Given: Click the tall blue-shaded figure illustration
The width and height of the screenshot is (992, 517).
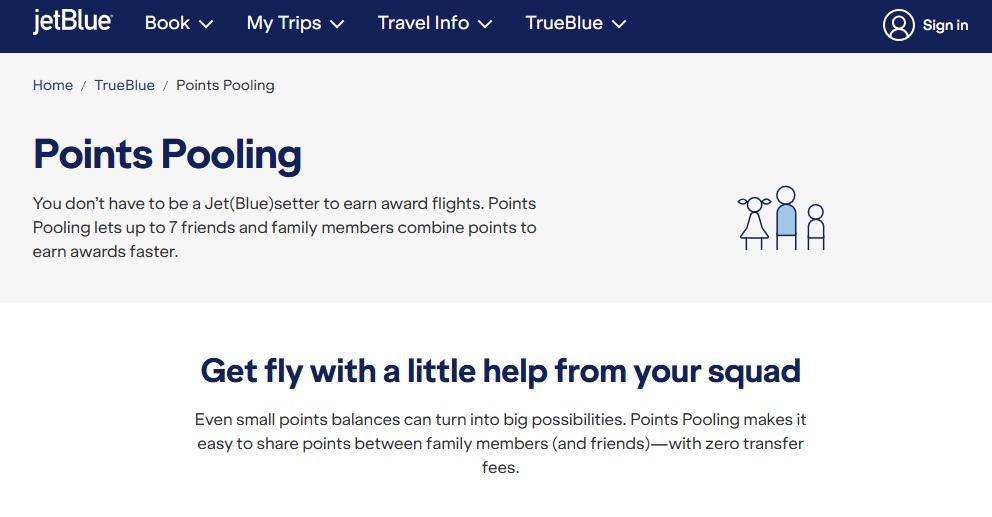Looking at the screenshot, I should pyautogui.click(x=786, y=218).
